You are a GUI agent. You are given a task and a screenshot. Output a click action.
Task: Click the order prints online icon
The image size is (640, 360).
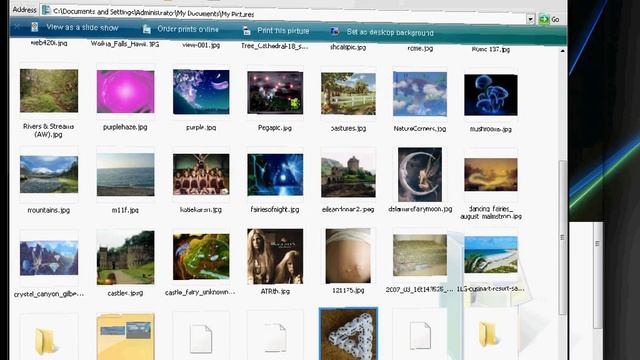(147, 29)
